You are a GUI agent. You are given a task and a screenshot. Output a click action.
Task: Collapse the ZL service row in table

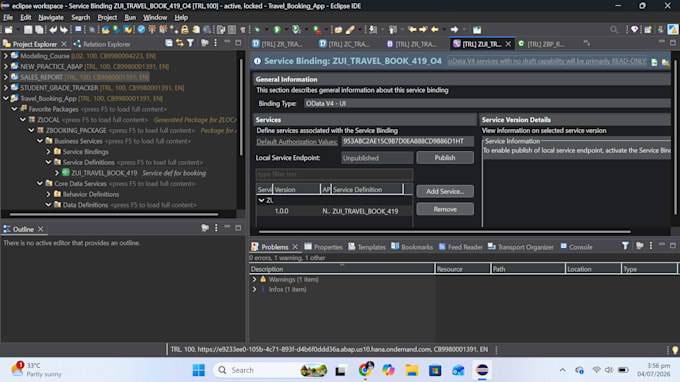pos(262,200)
